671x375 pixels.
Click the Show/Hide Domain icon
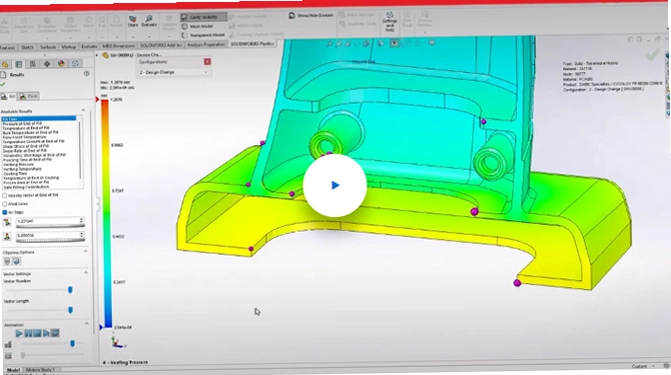[292, 15]
